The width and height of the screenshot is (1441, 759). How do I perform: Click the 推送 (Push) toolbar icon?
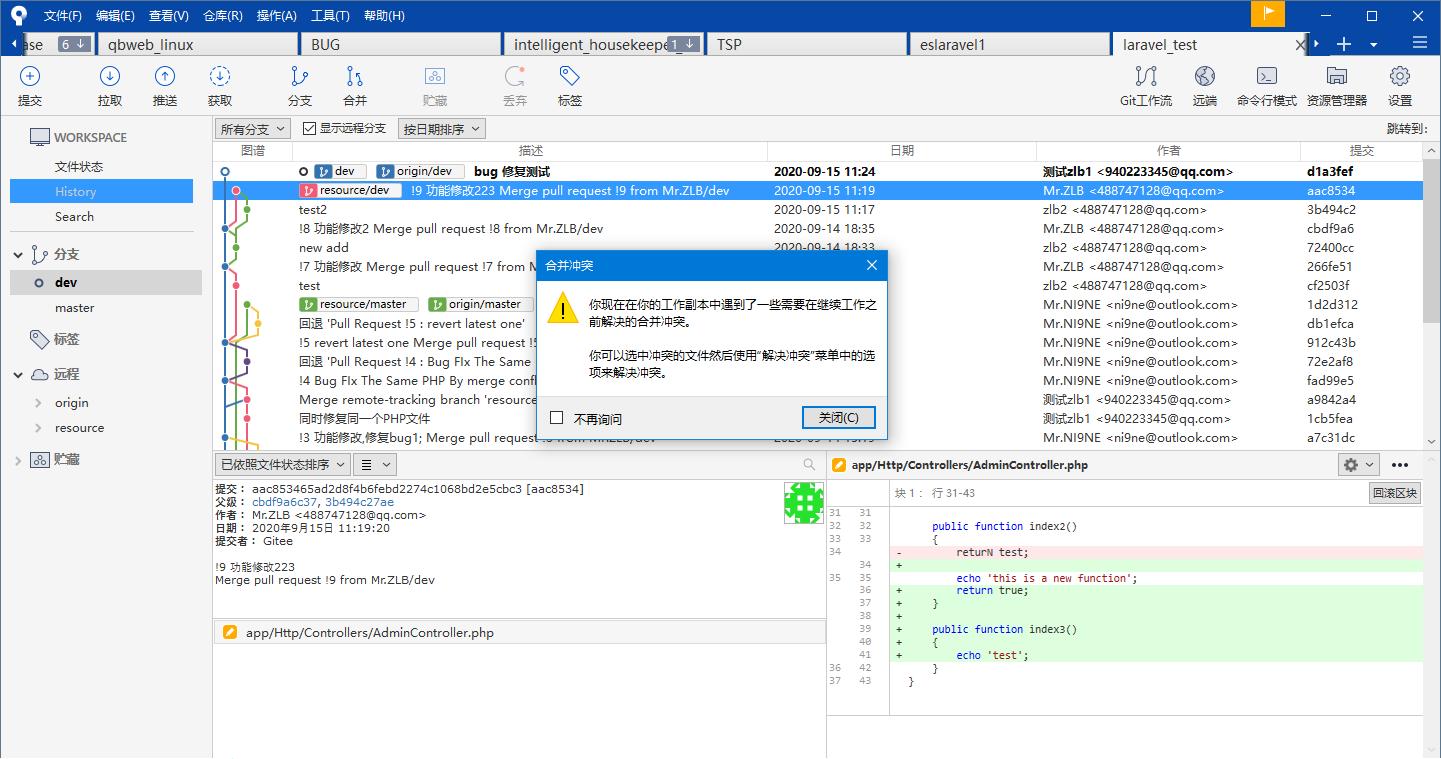(x=165, y=77)
